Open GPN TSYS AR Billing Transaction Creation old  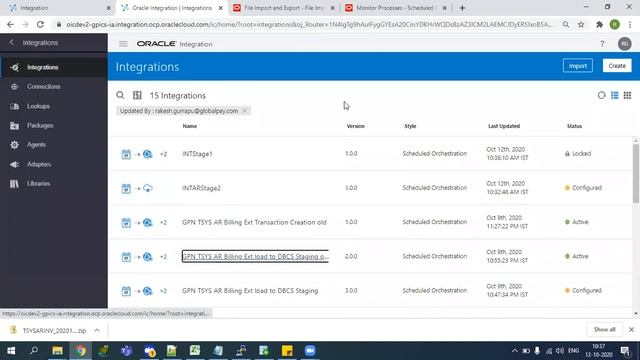click(x=254, y=222)
